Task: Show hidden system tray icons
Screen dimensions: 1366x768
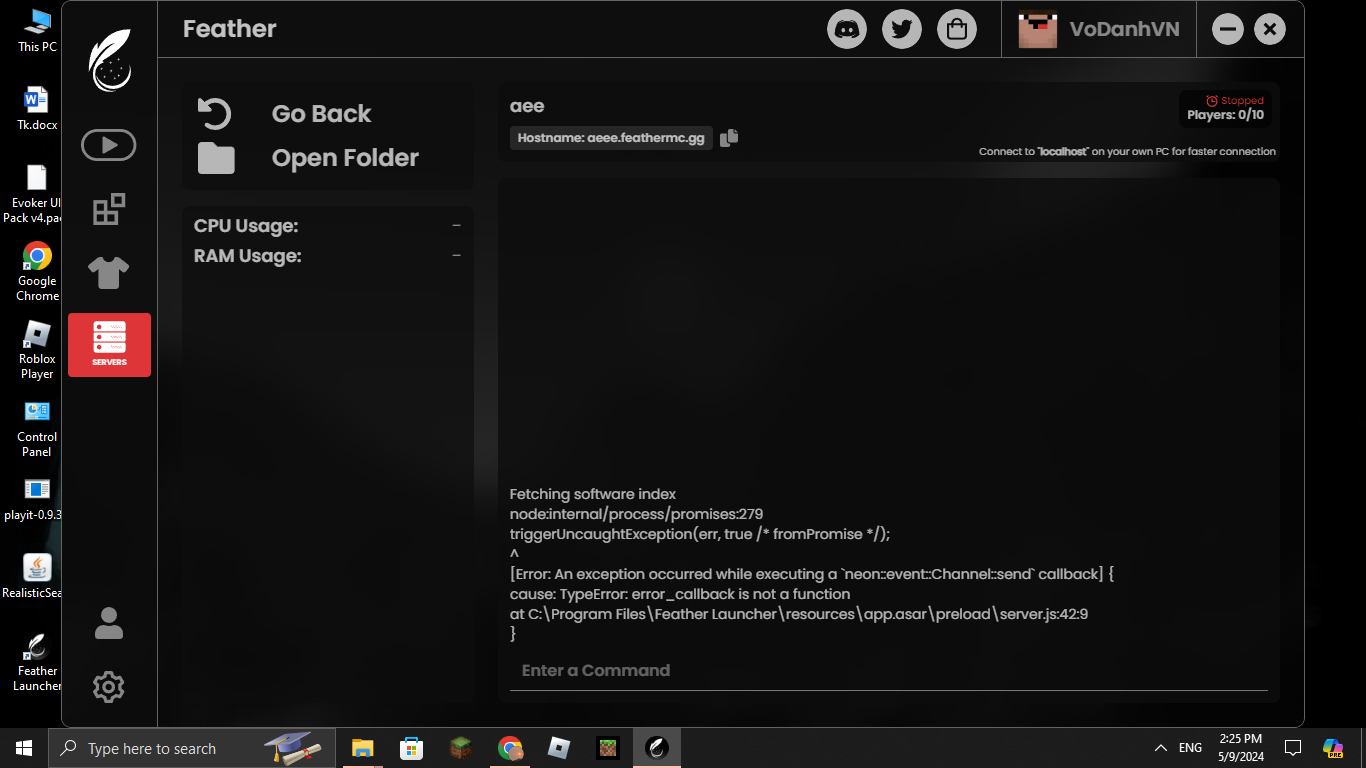Action: 1161,748
